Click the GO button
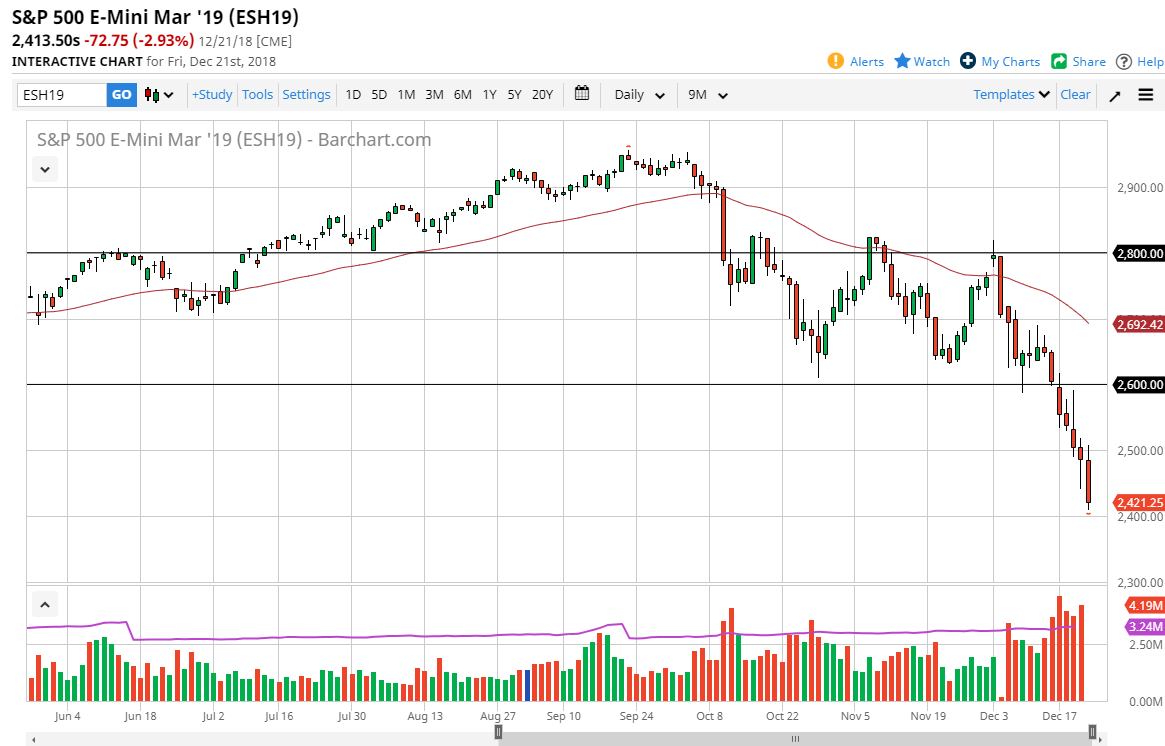This screenshot has width=1165, height=746. point(121,94)
